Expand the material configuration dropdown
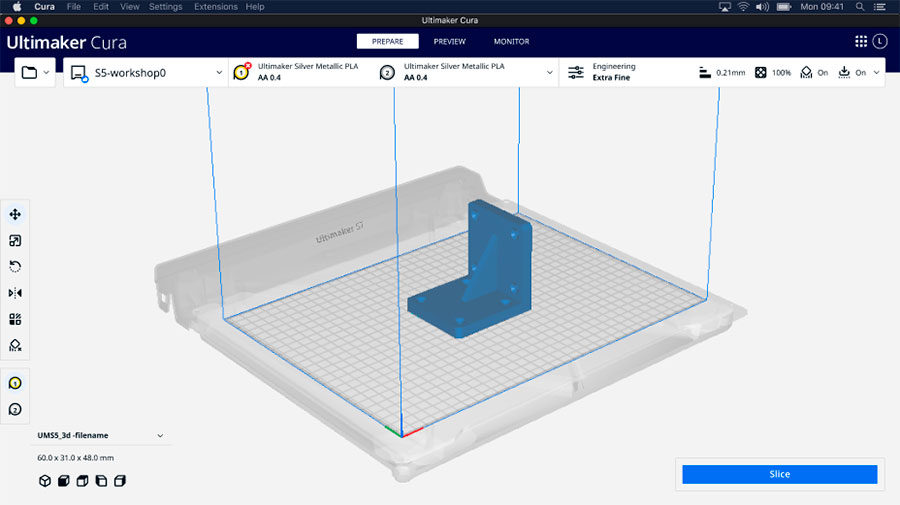The width and height of the screenshot is (900, 505). (549, 73)
